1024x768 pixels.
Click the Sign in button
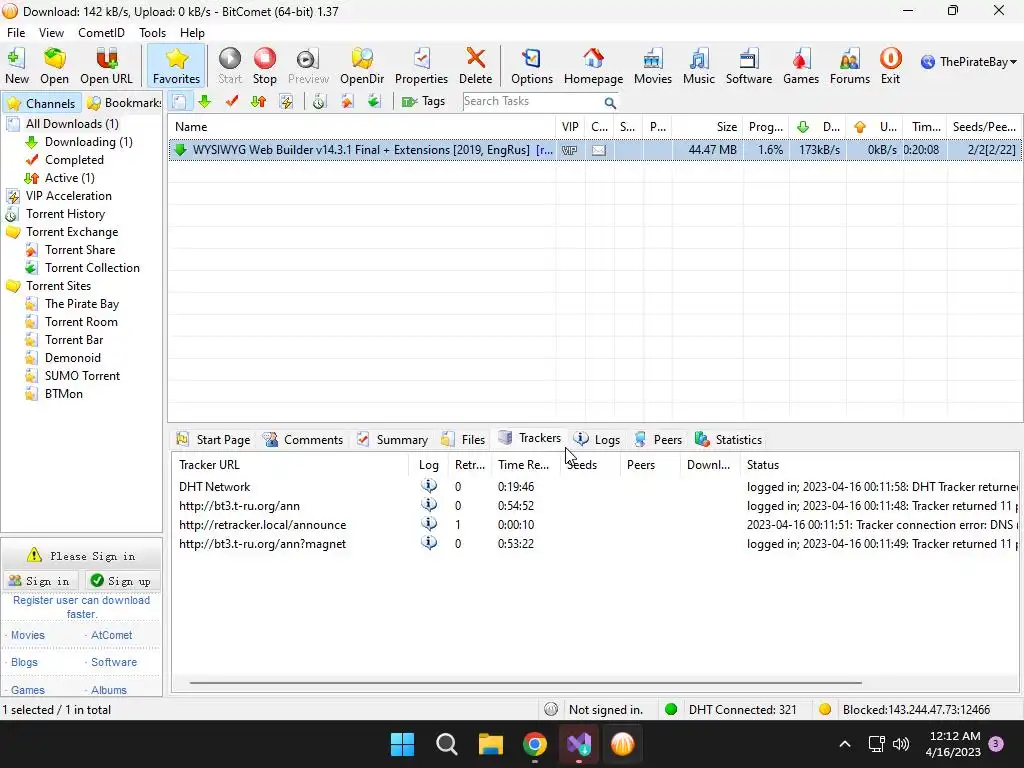tap(40, 581)
